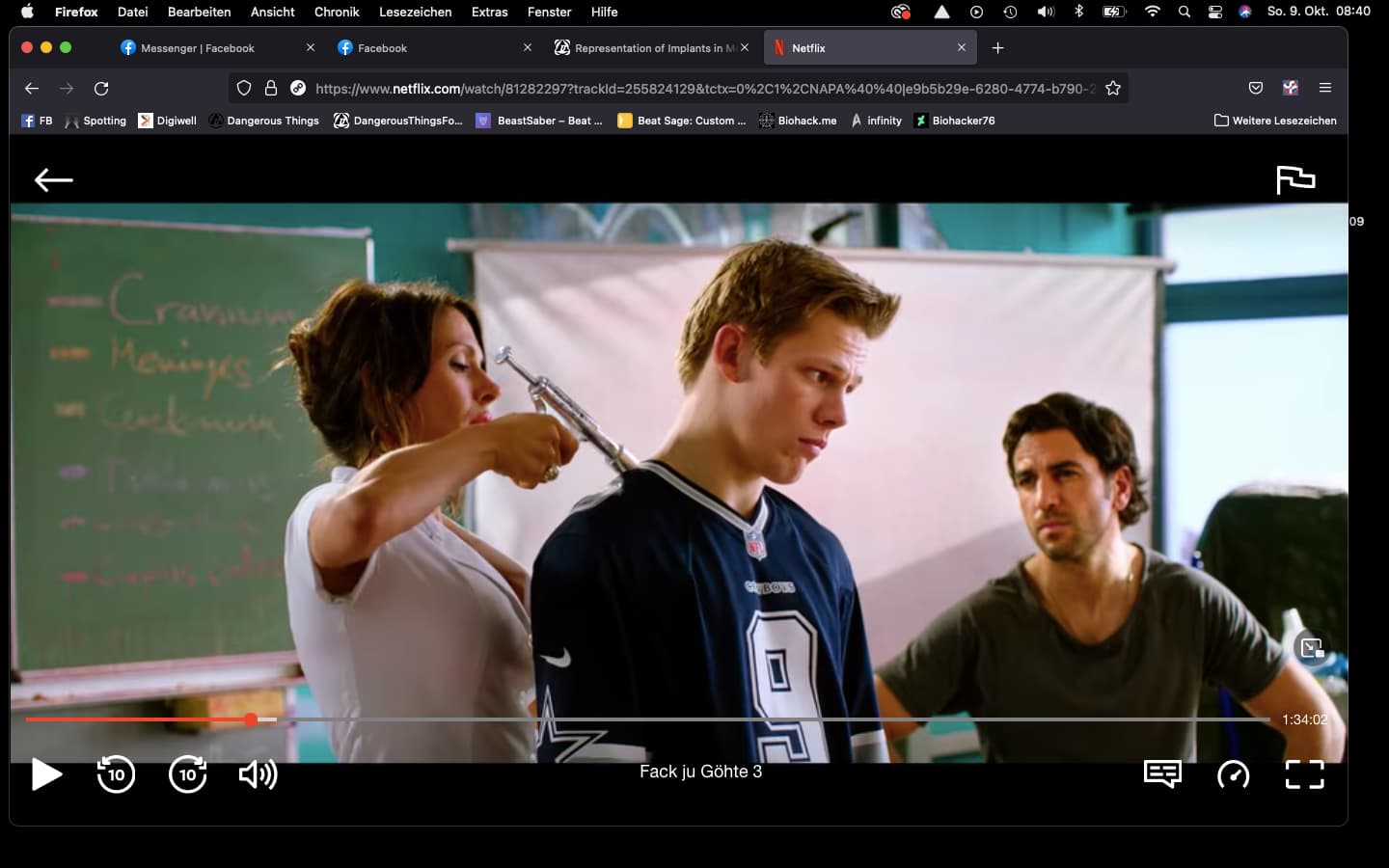Open playback speed settings

click(x=1234, y=774)
